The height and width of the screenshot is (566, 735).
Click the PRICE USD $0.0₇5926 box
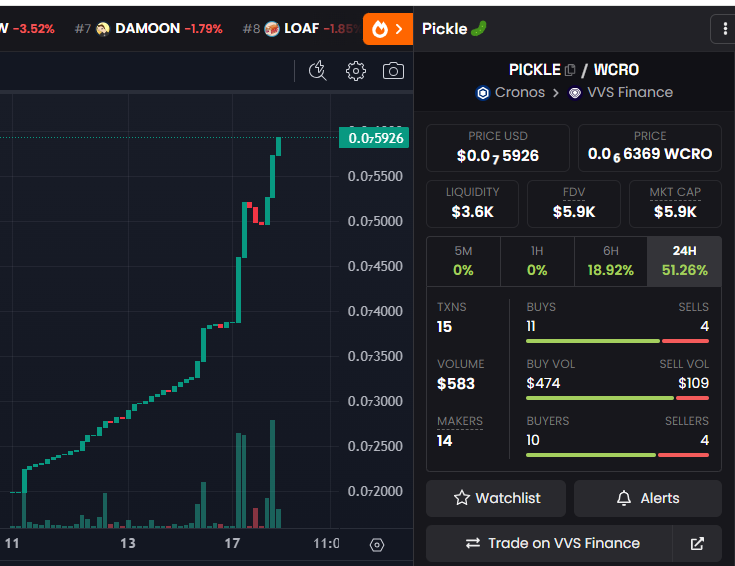(498, 148)
